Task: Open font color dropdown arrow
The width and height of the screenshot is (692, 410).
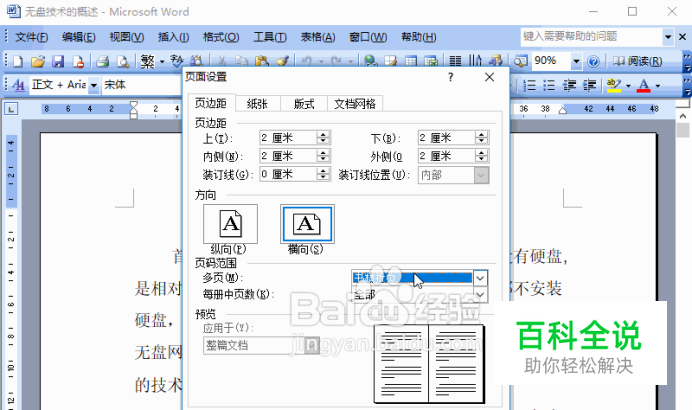Action: pyautogui.click(x=658, y=85)
